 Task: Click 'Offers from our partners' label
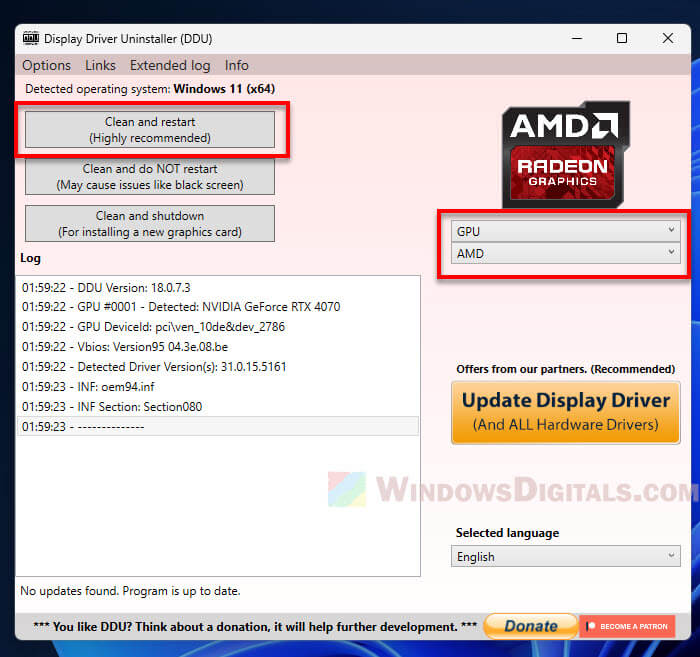(566, 369)
